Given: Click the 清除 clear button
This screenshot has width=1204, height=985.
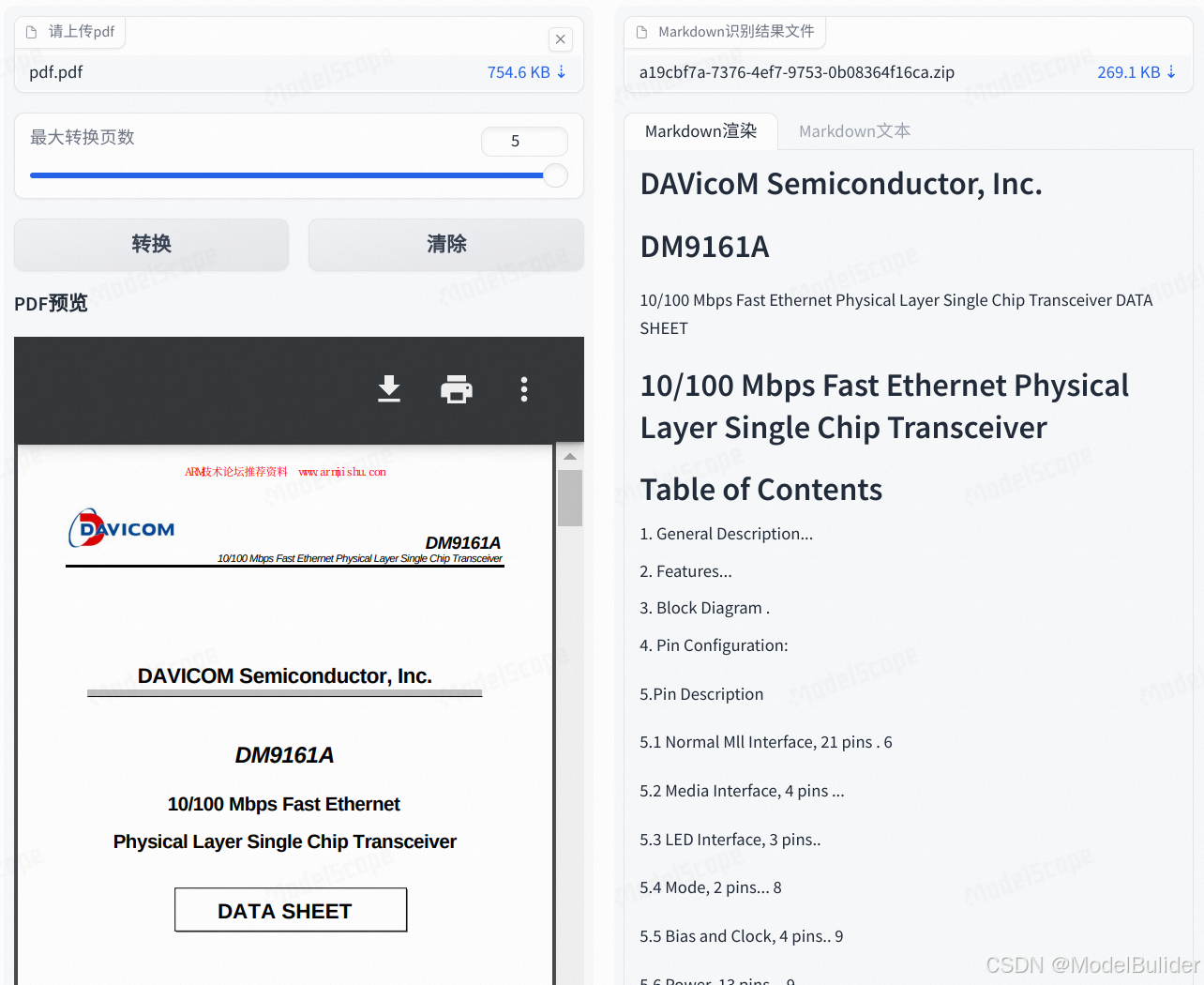Looking at the screenshot, I should (446, 244).
